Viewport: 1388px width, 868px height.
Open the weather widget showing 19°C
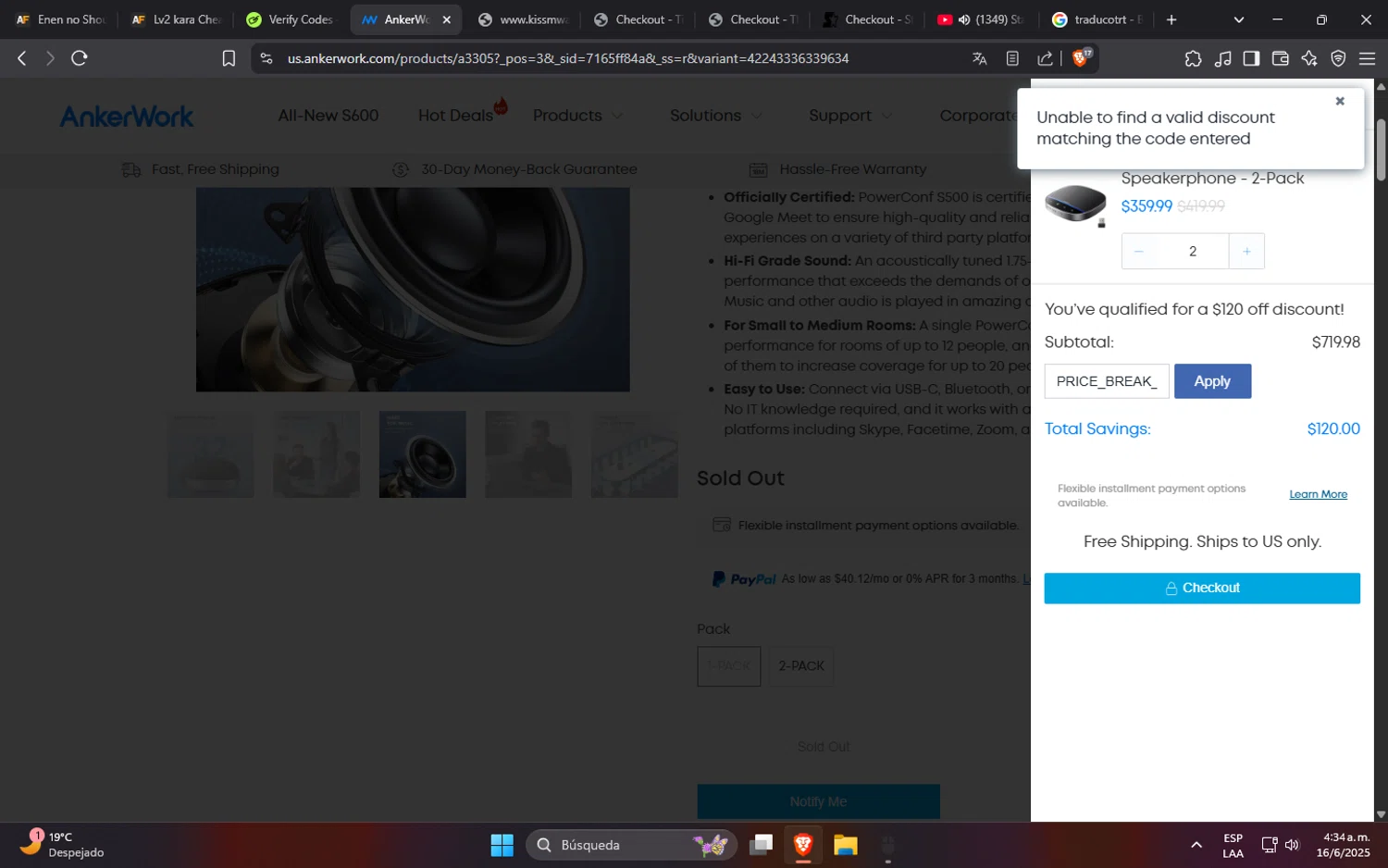click(x=63, y=844)
